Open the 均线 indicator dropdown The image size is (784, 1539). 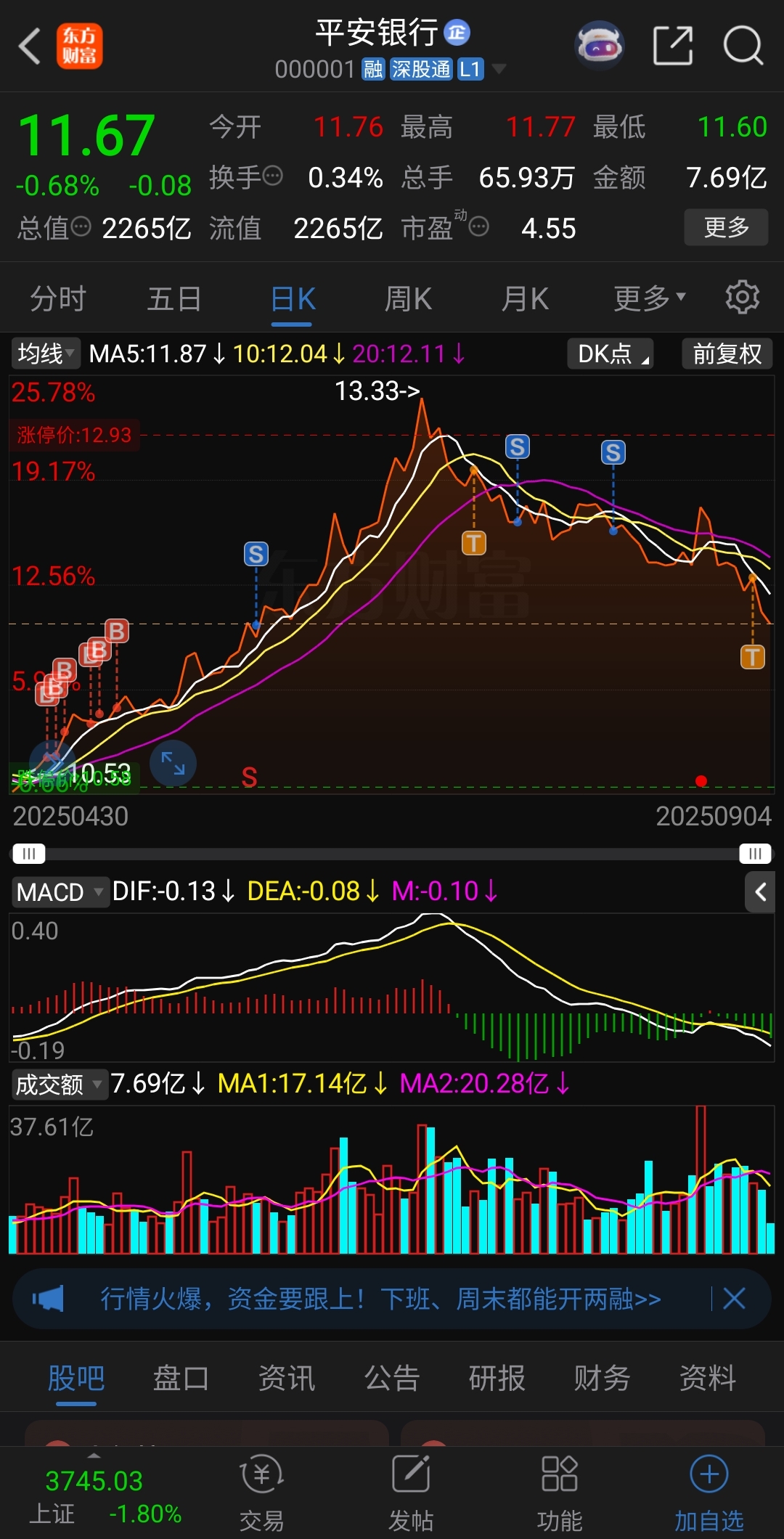(46, 354)
